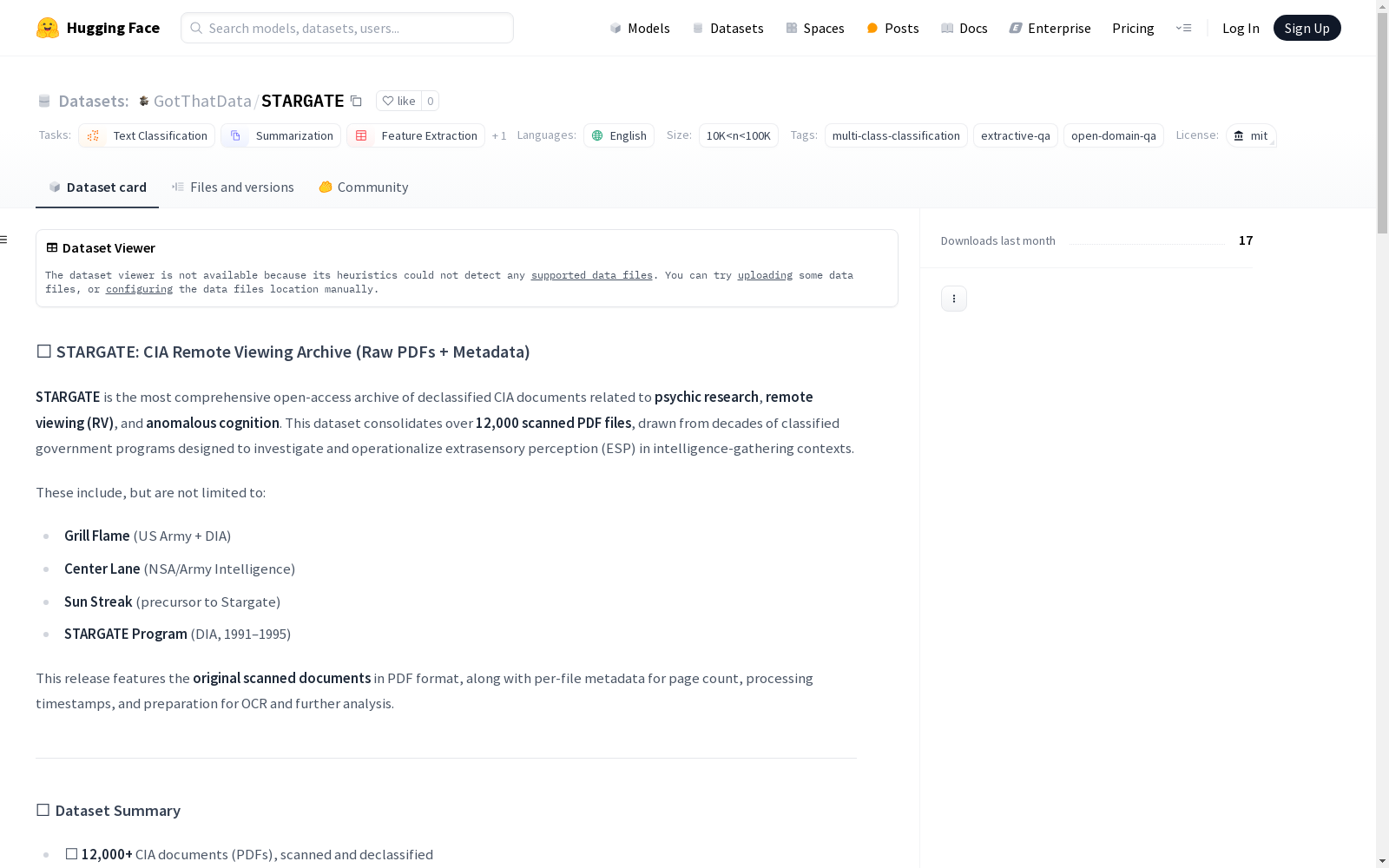Click the "Center Lane" list item
This screenshot has width=1389, height=868.
point(180,569)
